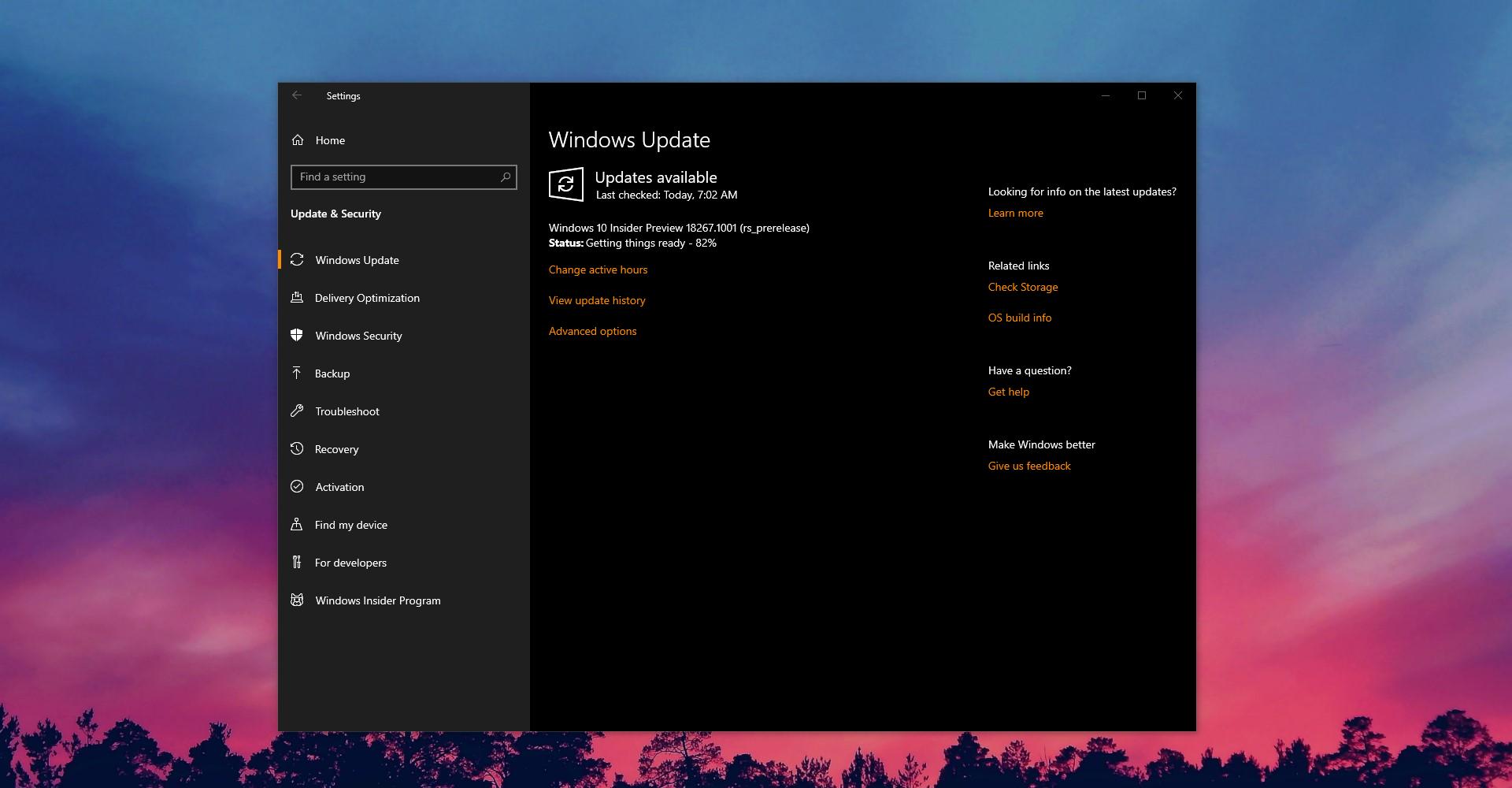Screen dimensions: 1512x788
Task: Click the Delivery Optimization icon
Action: point(297,298)
